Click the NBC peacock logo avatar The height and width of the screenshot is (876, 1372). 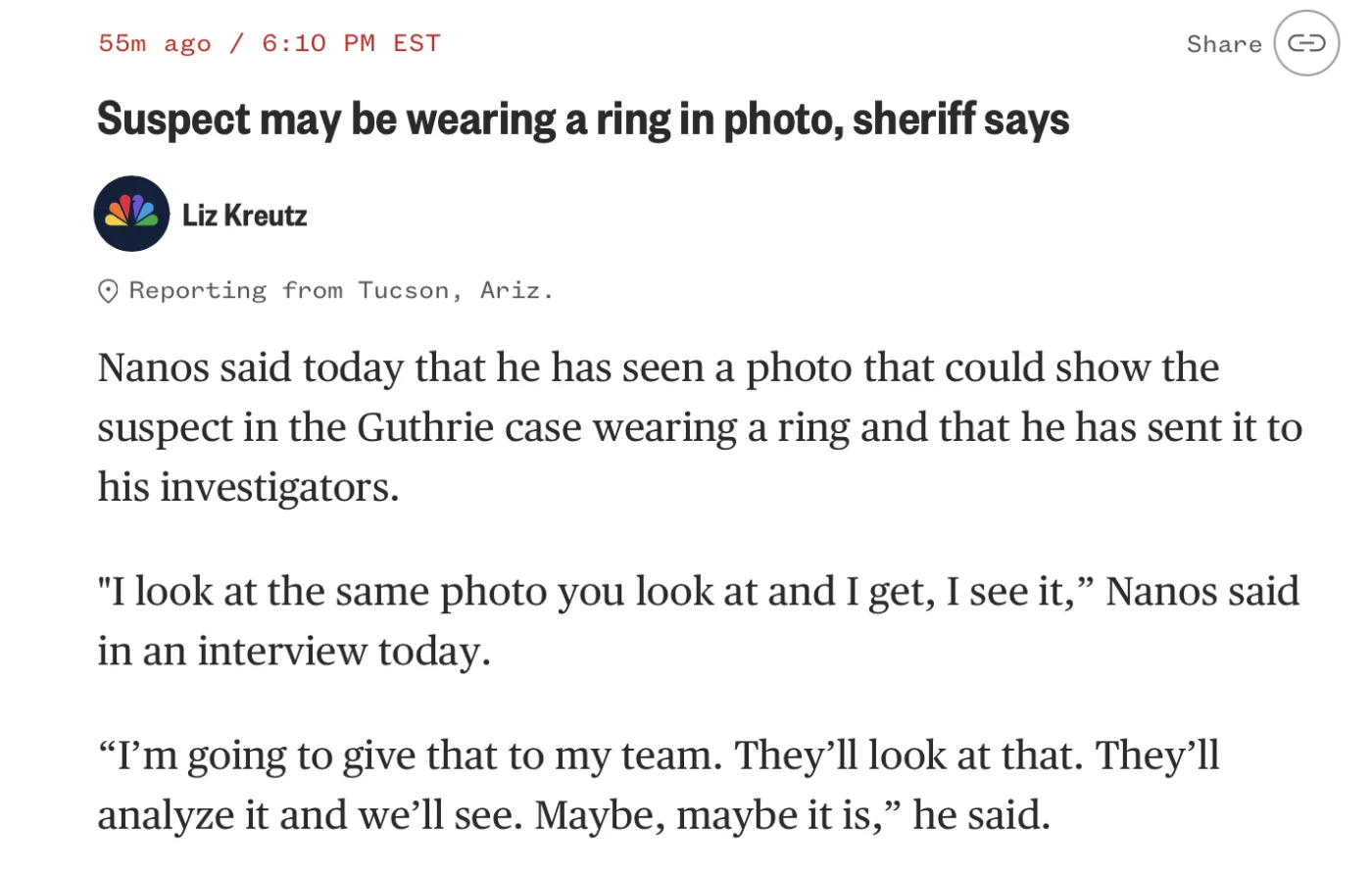pyautogui.click(x=131, y=214)
